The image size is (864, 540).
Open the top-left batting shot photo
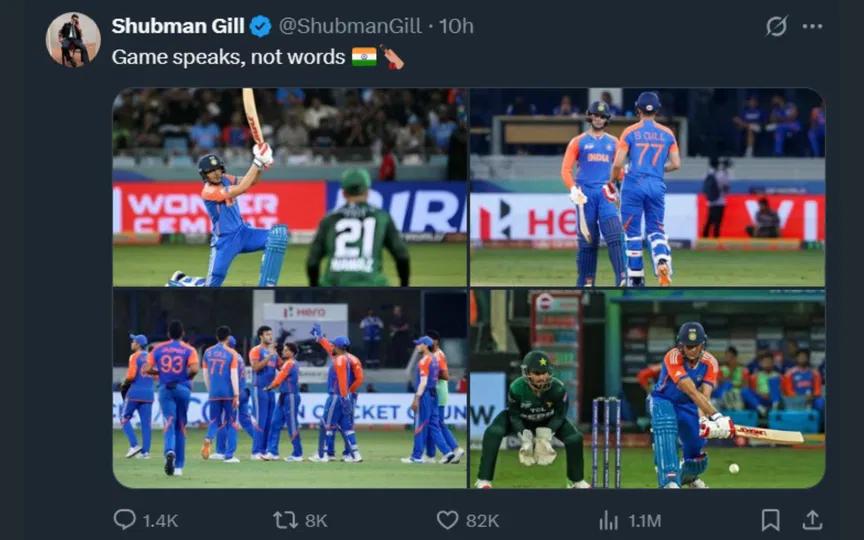(x=290, y=187)
